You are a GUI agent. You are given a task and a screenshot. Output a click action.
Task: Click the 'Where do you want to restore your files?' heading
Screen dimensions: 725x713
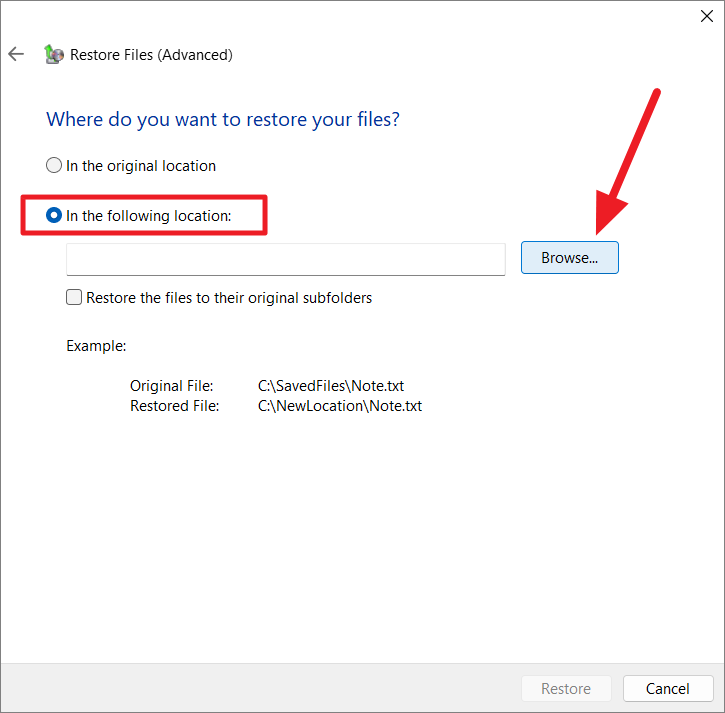tap(223, 119)
